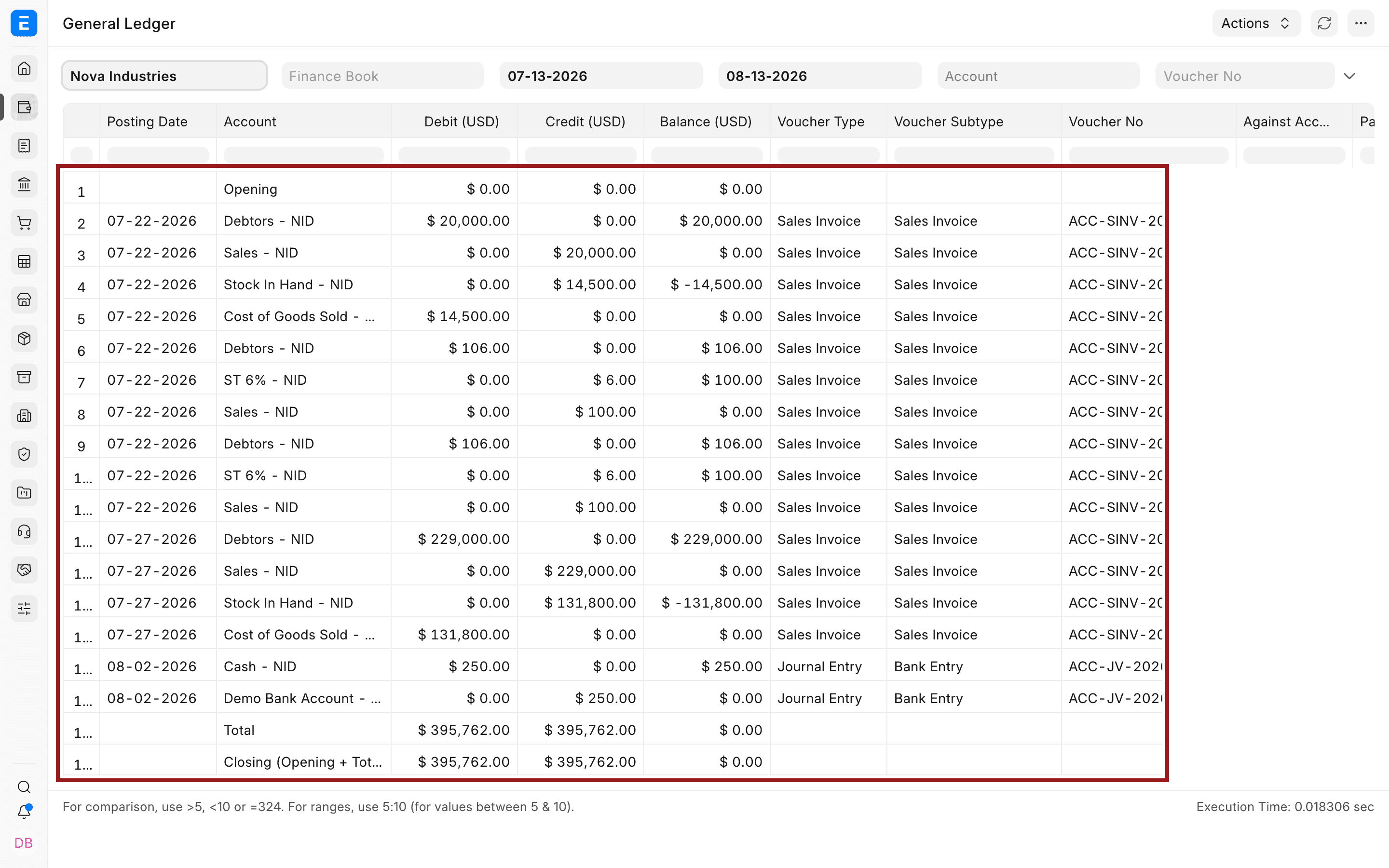The width and height of the screenshot is (1389, 868).
Task: Open the shopping cart Buying icon
Action: pyautogui.click(x=24, y=223)
